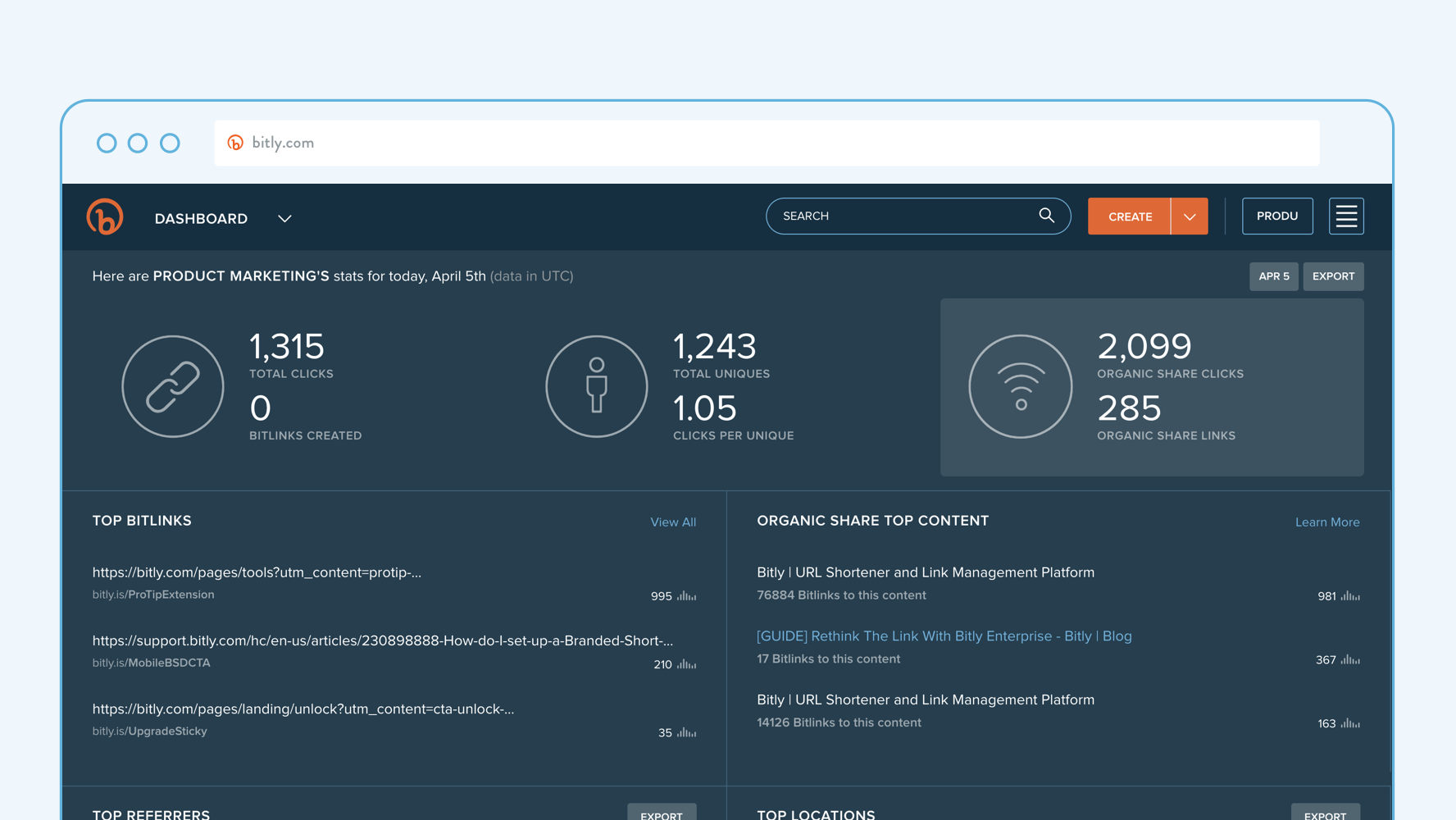Image resolution: width=1456 pixels, height=820 pixels.
Task: Open the bitly.com/pages/tools protip link
Action: pos(257,572)
